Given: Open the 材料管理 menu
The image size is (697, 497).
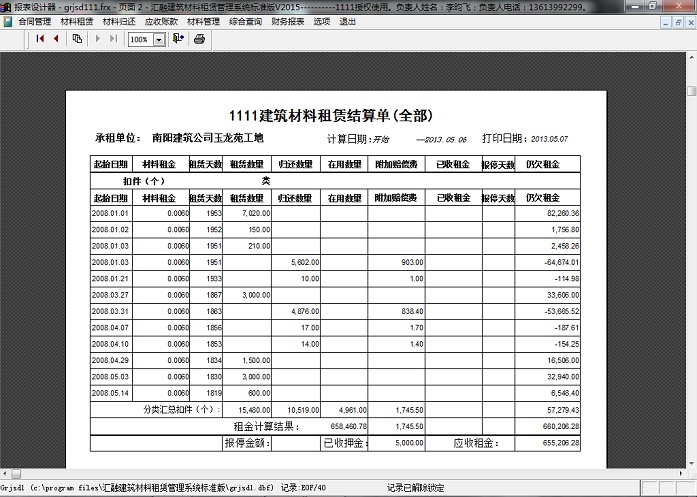Looking at the screenshot, I should (203, 22).
